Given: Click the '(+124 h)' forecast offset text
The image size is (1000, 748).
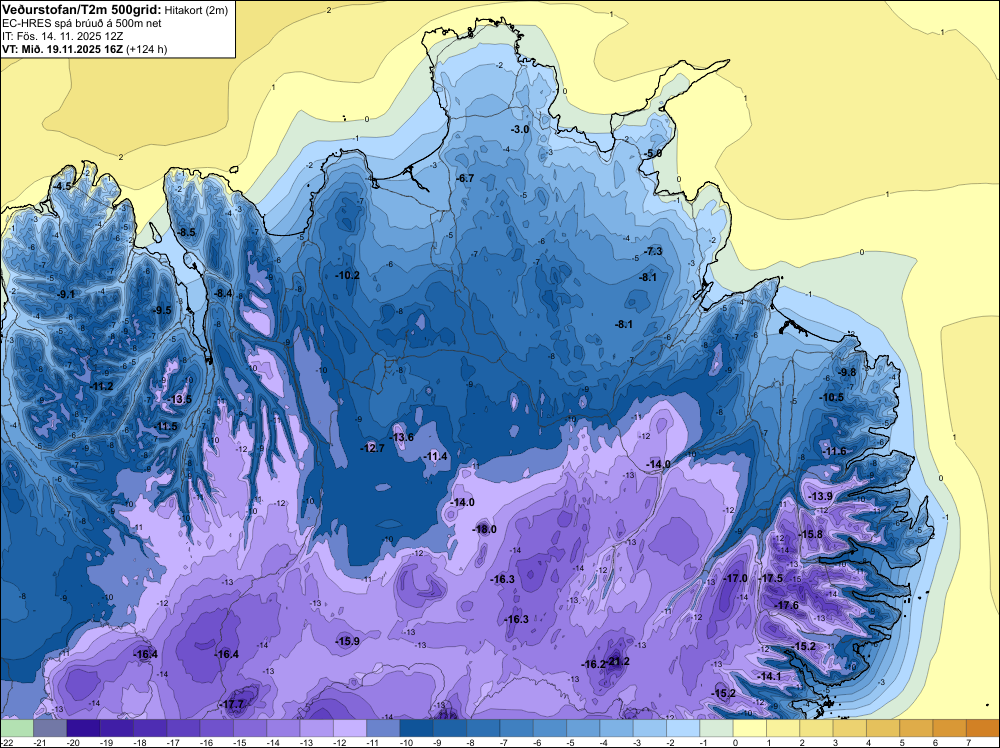Looking at the screenshot, I should tap(147, 49).
